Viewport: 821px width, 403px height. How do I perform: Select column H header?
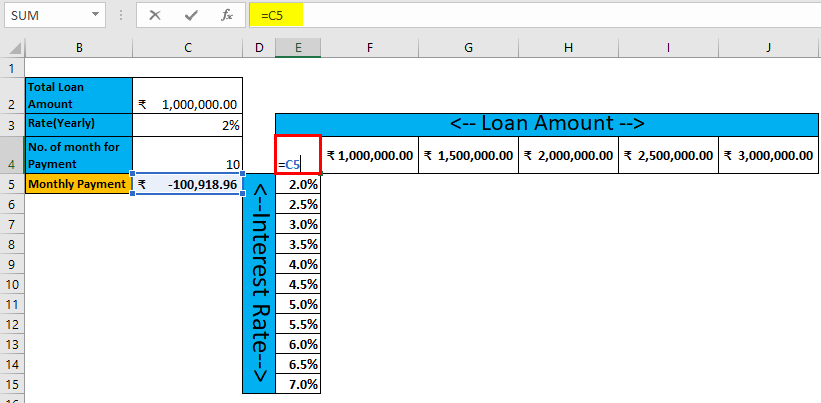coord(568,48)
